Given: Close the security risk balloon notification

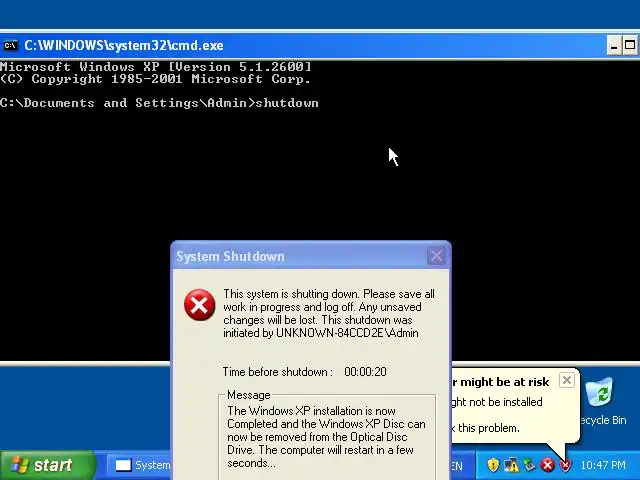Looking at the screenshot, I should tap(567, 380).
